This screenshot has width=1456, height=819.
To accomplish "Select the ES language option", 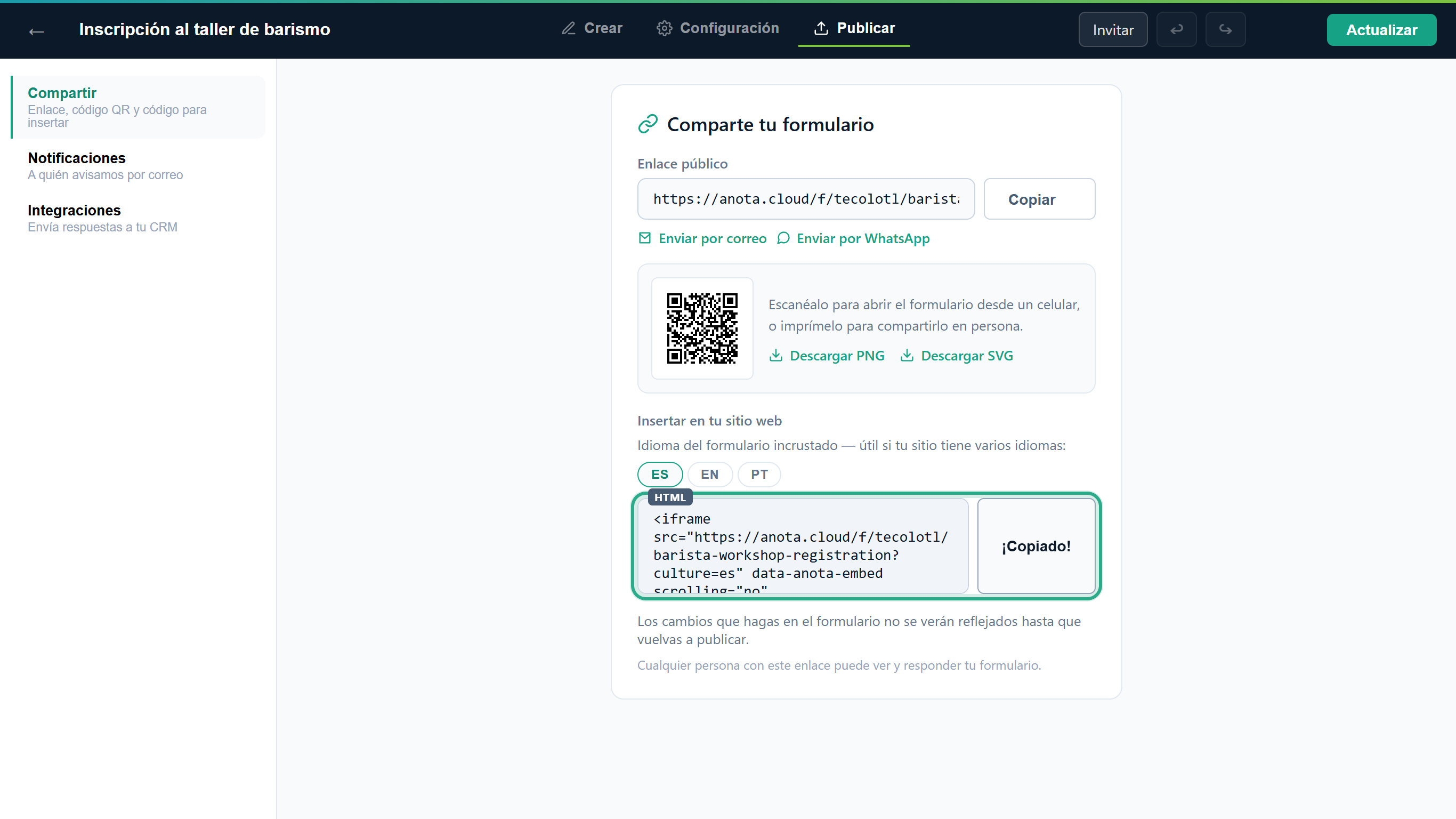I will point(660,474).
